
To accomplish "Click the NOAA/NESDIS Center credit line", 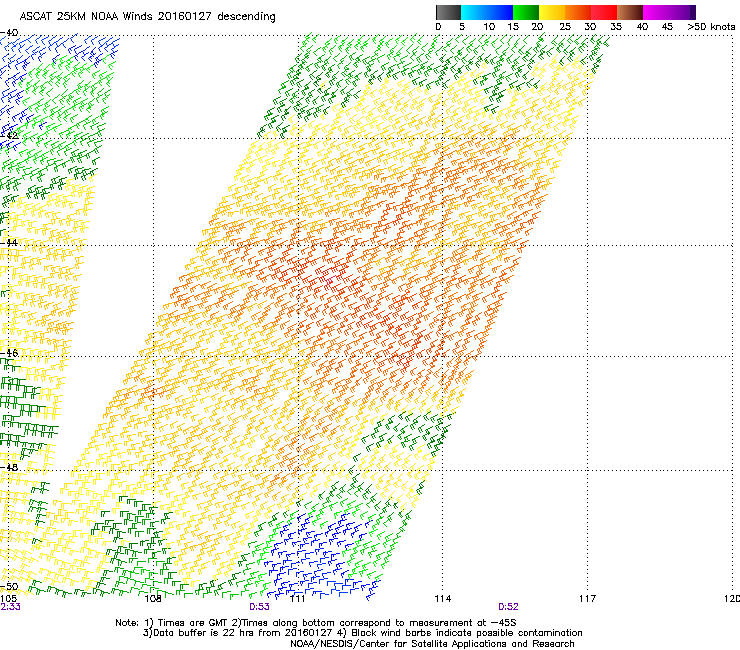I will point(432,644).
